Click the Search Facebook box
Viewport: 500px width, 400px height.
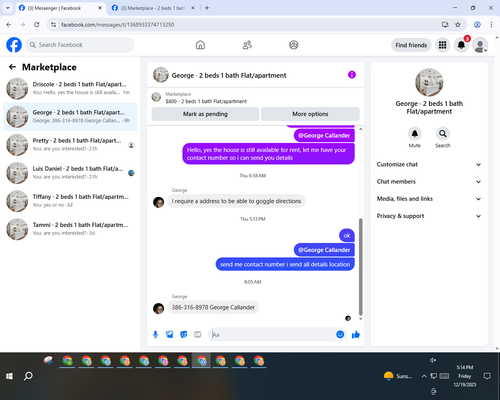point(80,45)
